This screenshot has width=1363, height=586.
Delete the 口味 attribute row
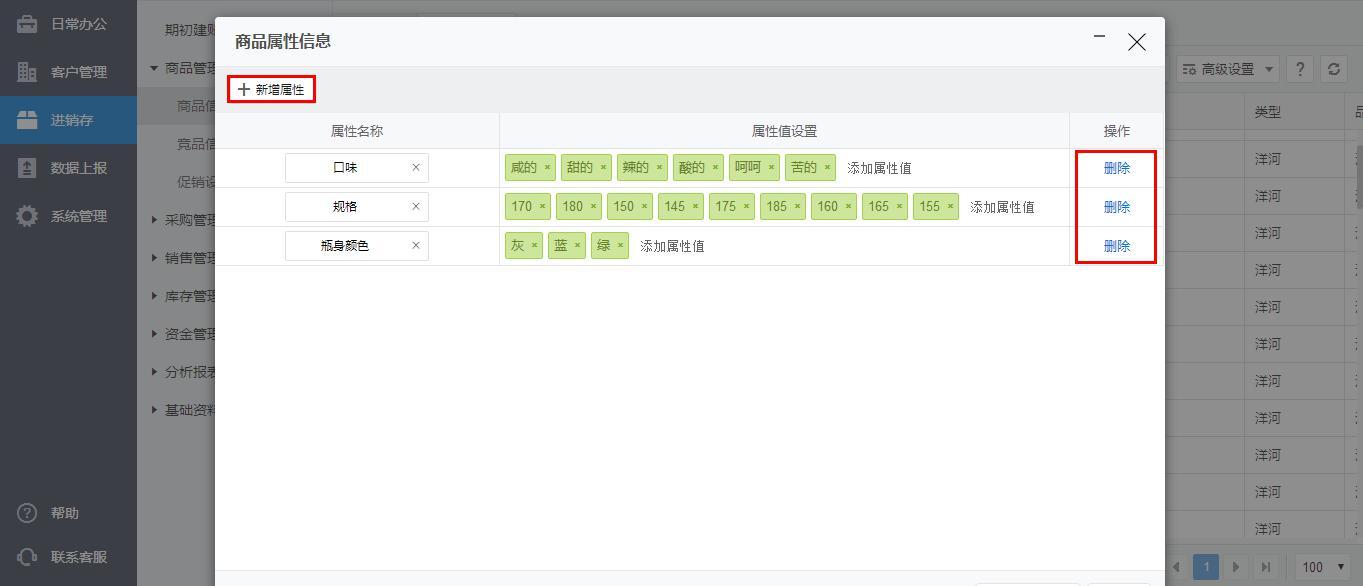point(1116,168)
